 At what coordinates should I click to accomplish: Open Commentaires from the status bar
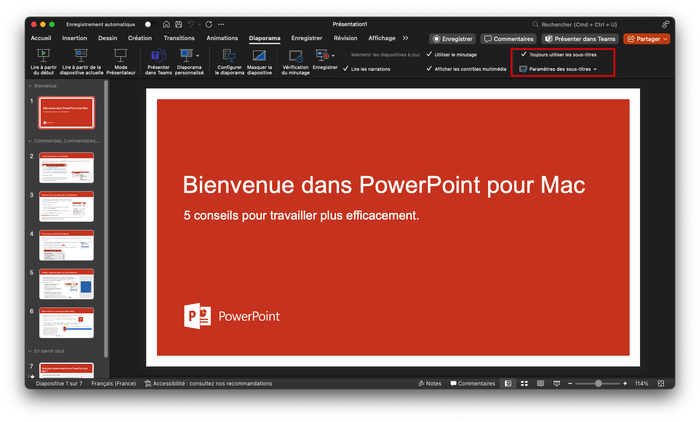pos(473,383)
